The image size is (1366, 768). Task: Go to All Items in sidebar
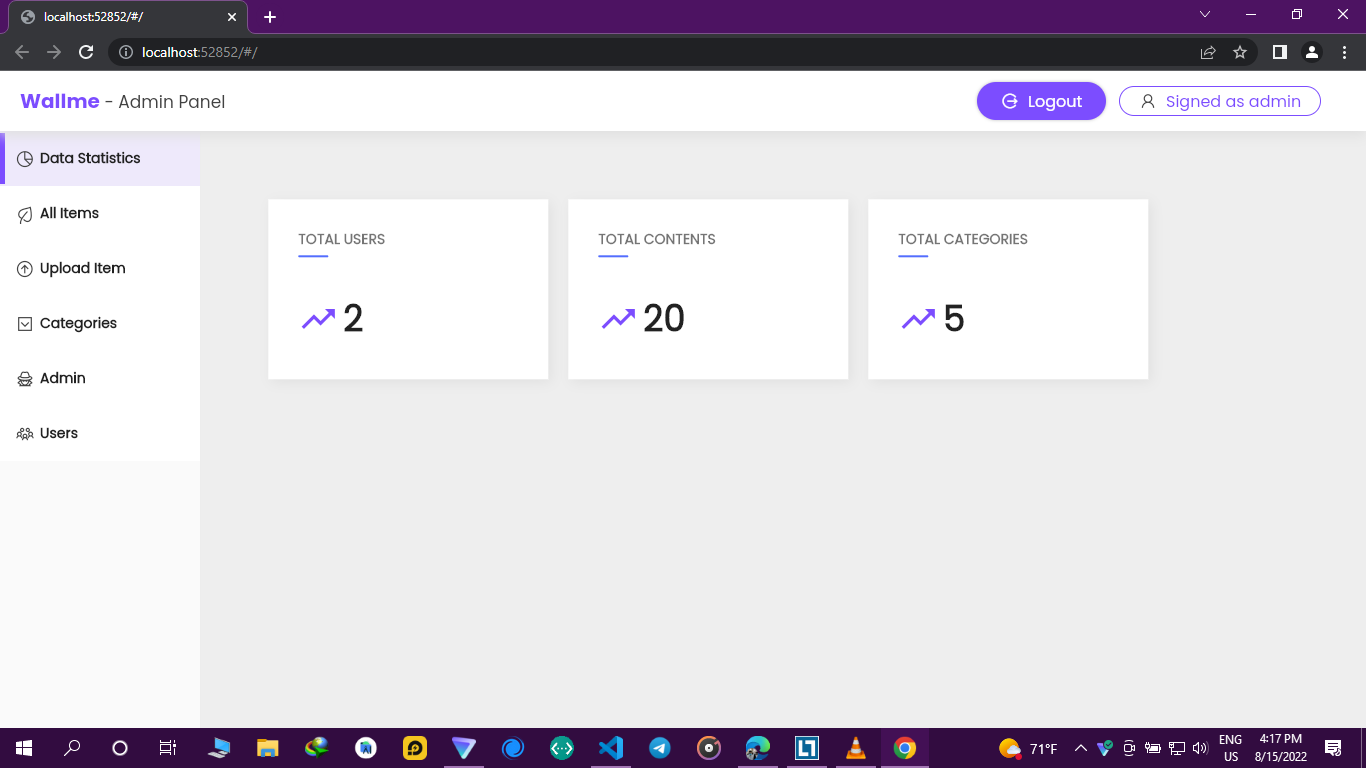pos(100,213)
